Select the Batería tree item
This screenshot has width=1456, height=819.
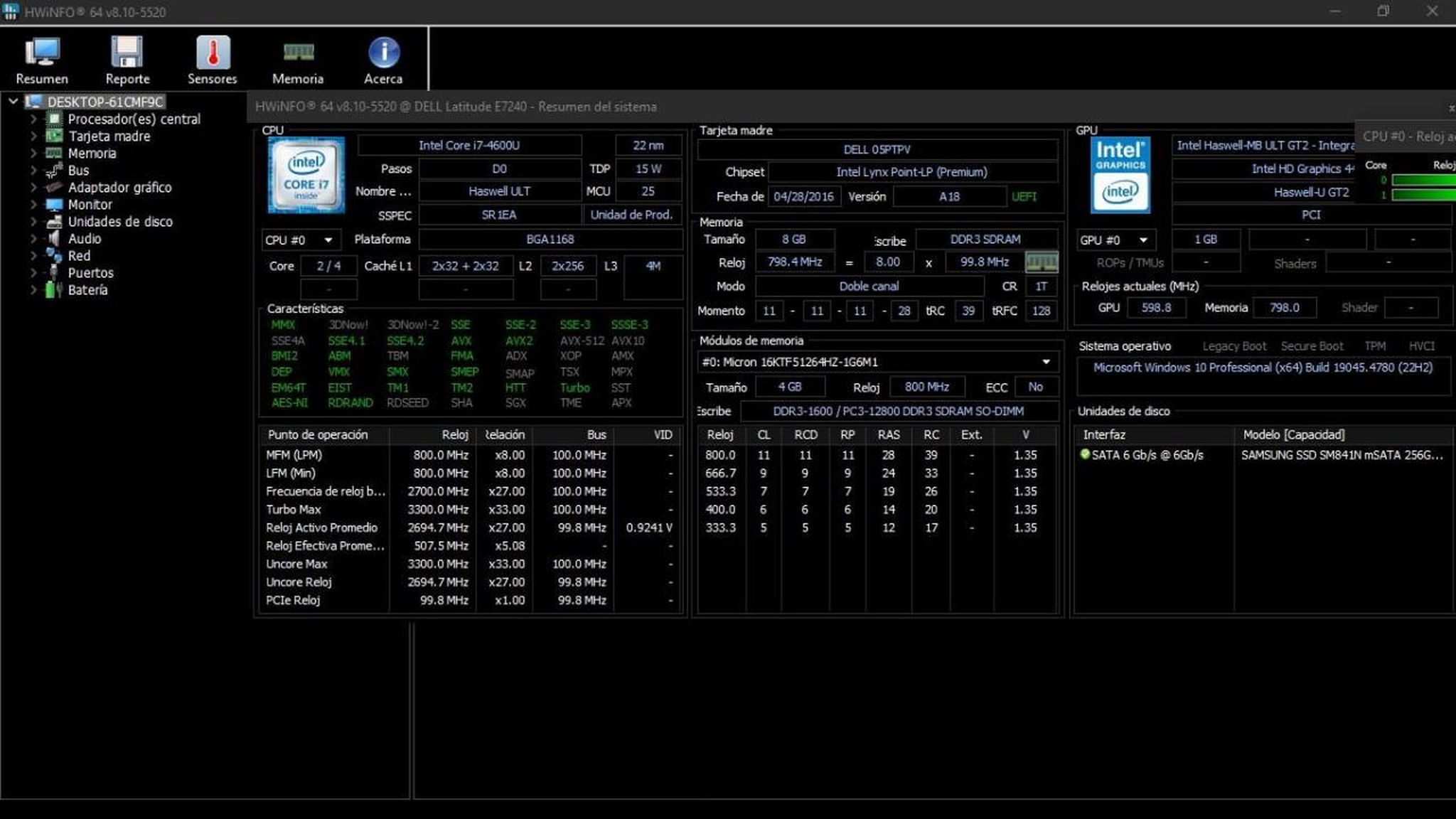coord(87,290)
